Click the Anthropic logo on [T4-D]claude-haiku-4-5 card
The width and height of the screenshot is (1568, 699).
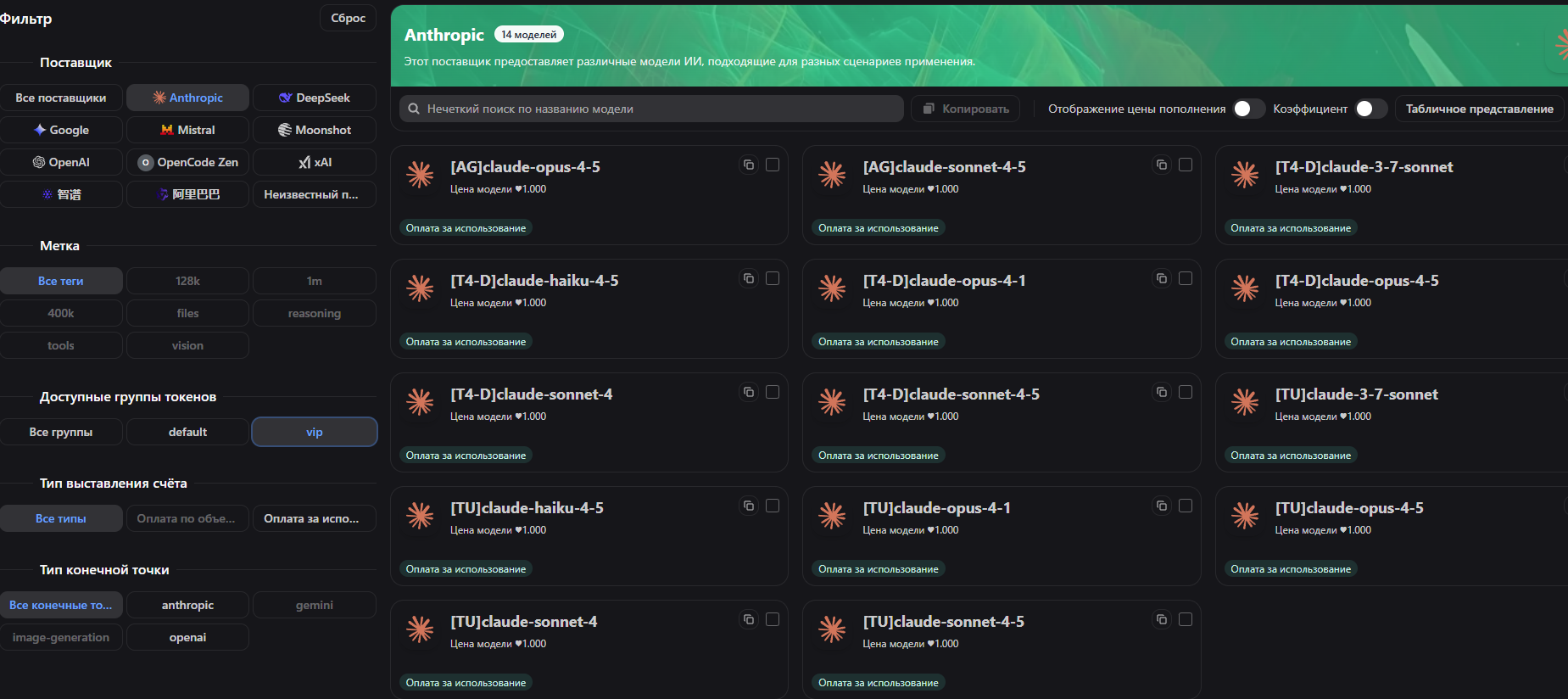tap(420, 288)
